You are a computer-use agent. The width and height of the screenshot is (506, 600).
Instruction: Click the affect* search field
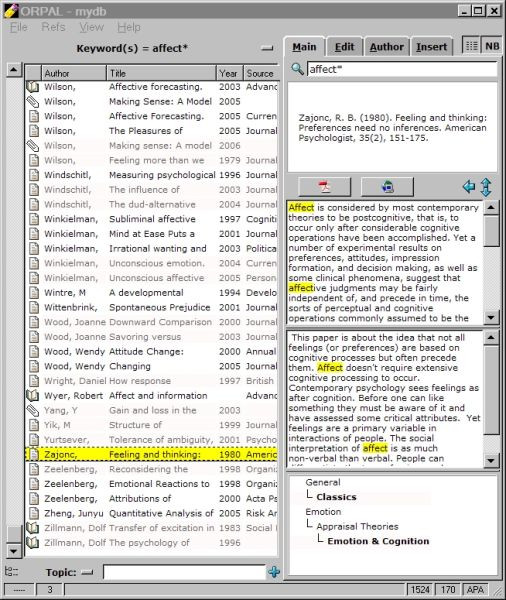(x=402, y=69)
